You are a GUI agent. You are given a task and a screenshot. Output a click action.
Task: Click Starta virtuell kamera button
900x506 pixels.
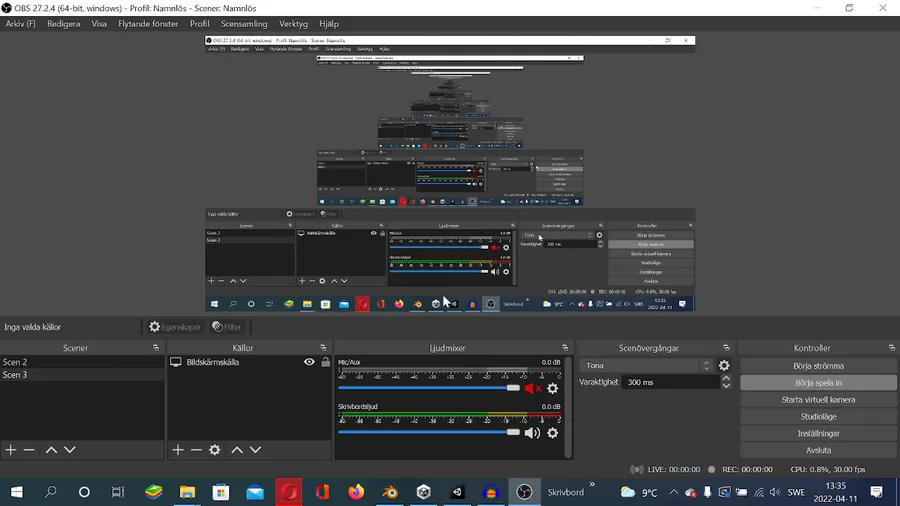coord(818,399)
